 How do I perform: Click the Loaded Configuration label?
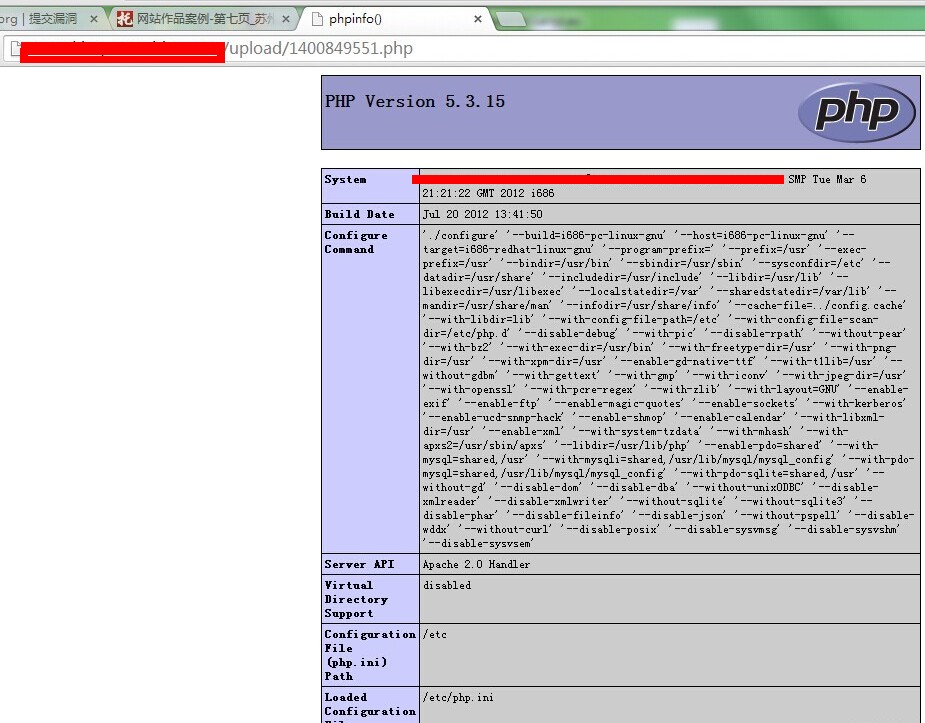click(370, 706)
